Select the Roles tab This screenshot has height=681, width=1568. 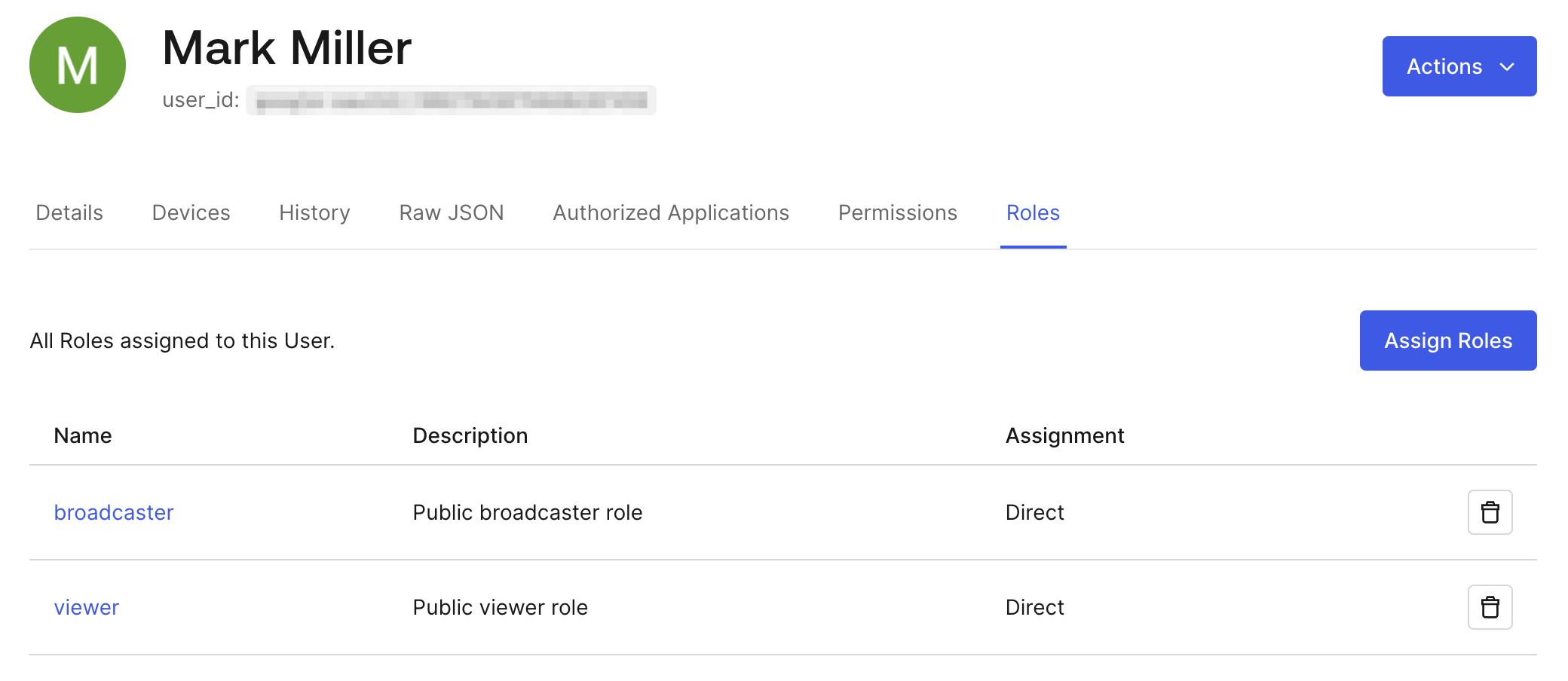tap(1033, 213)
